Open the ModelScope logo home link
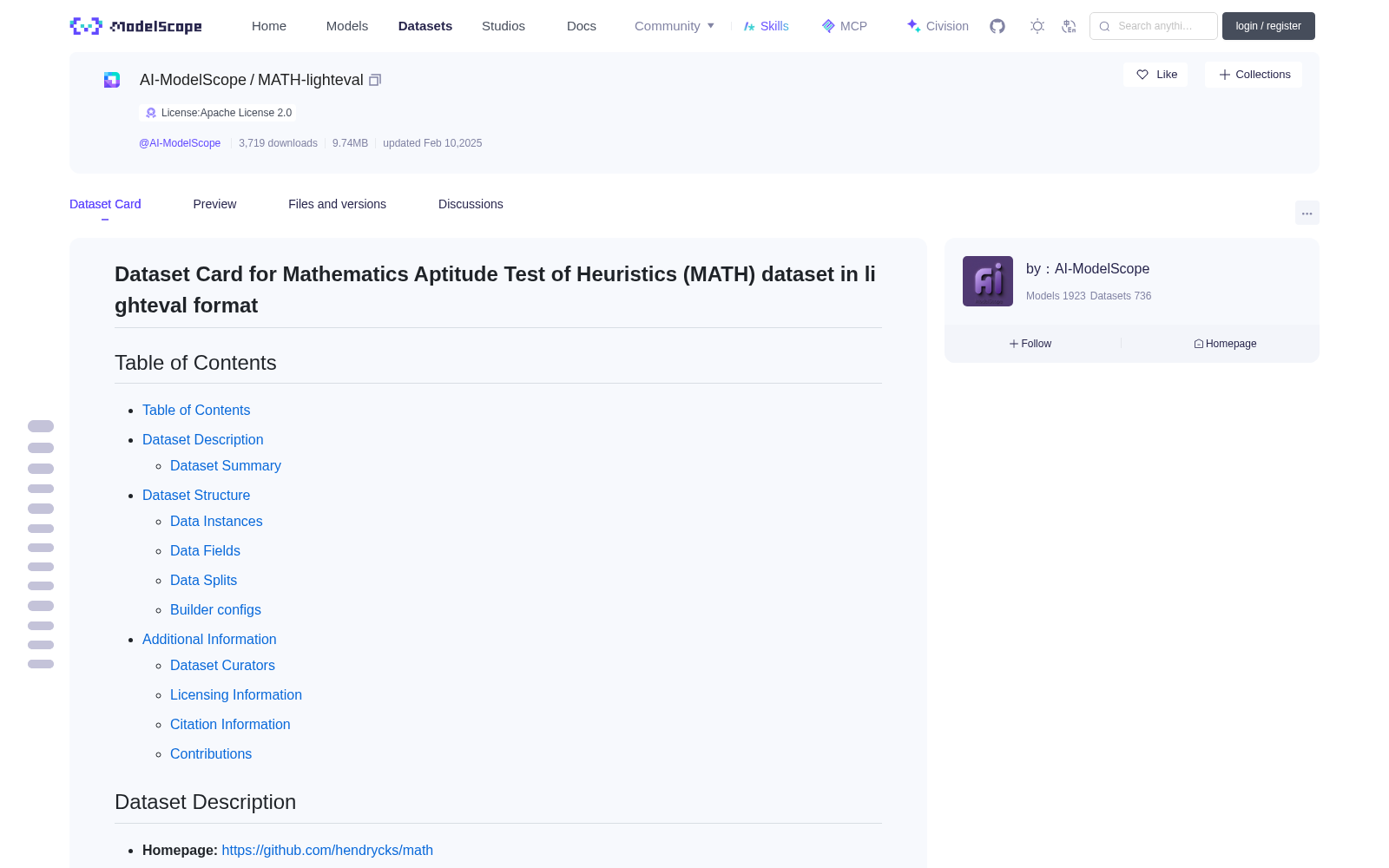The width and height of the screenshot is (1389, 868). tap(135, 26)
